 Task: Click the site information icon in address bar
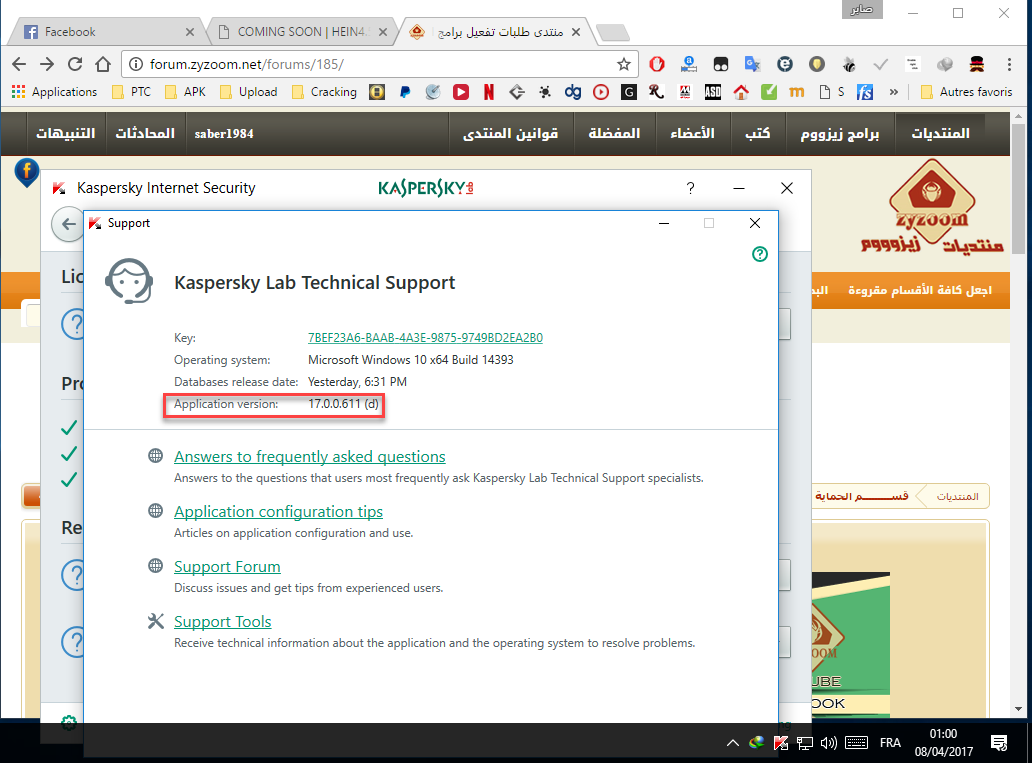135,64
